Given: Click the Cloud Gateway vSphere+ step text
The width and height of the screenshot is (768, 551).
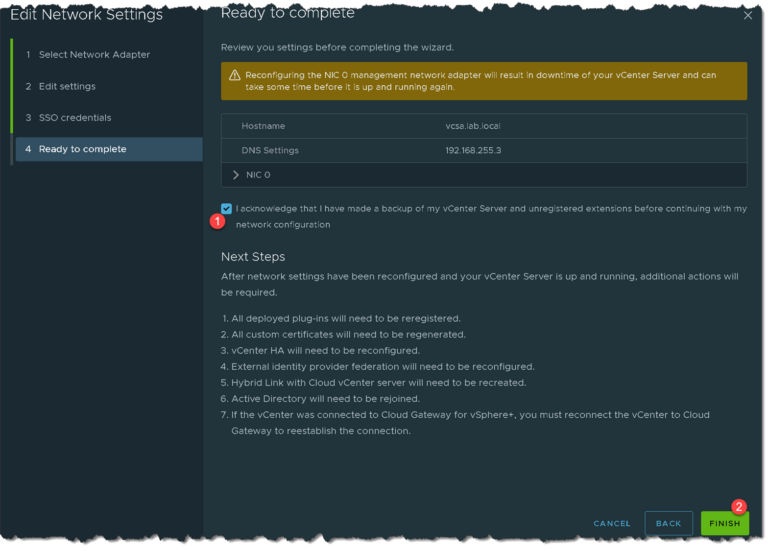Looking at the screenshot, I should (x=470, y=423).
